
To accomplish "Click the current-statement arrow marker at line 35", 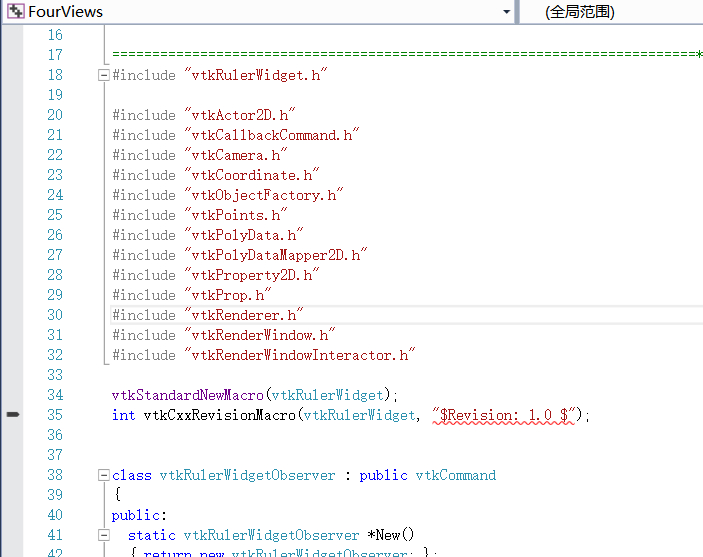I will [x=13, y=414].
